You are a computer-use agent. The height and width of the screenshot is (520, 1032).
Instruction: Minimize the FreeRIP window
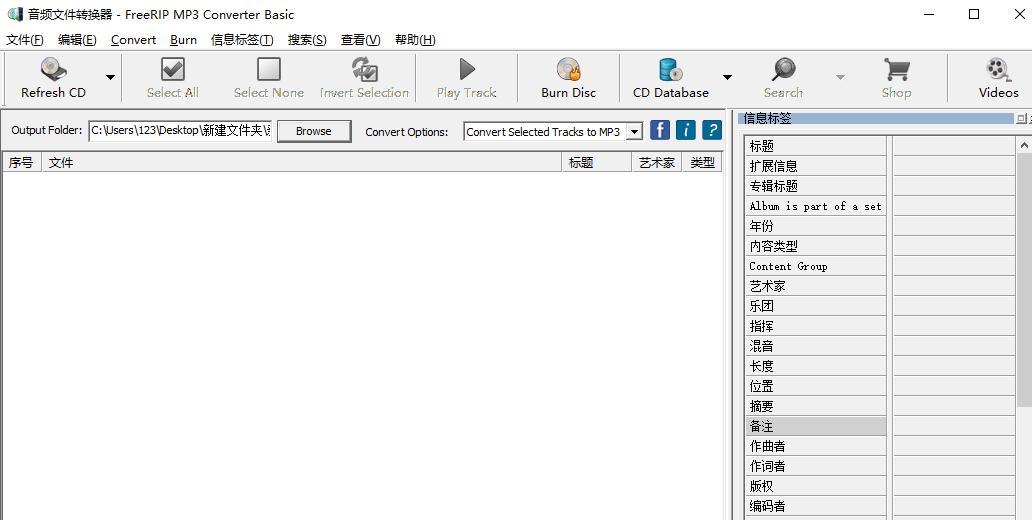coord(929,14)
